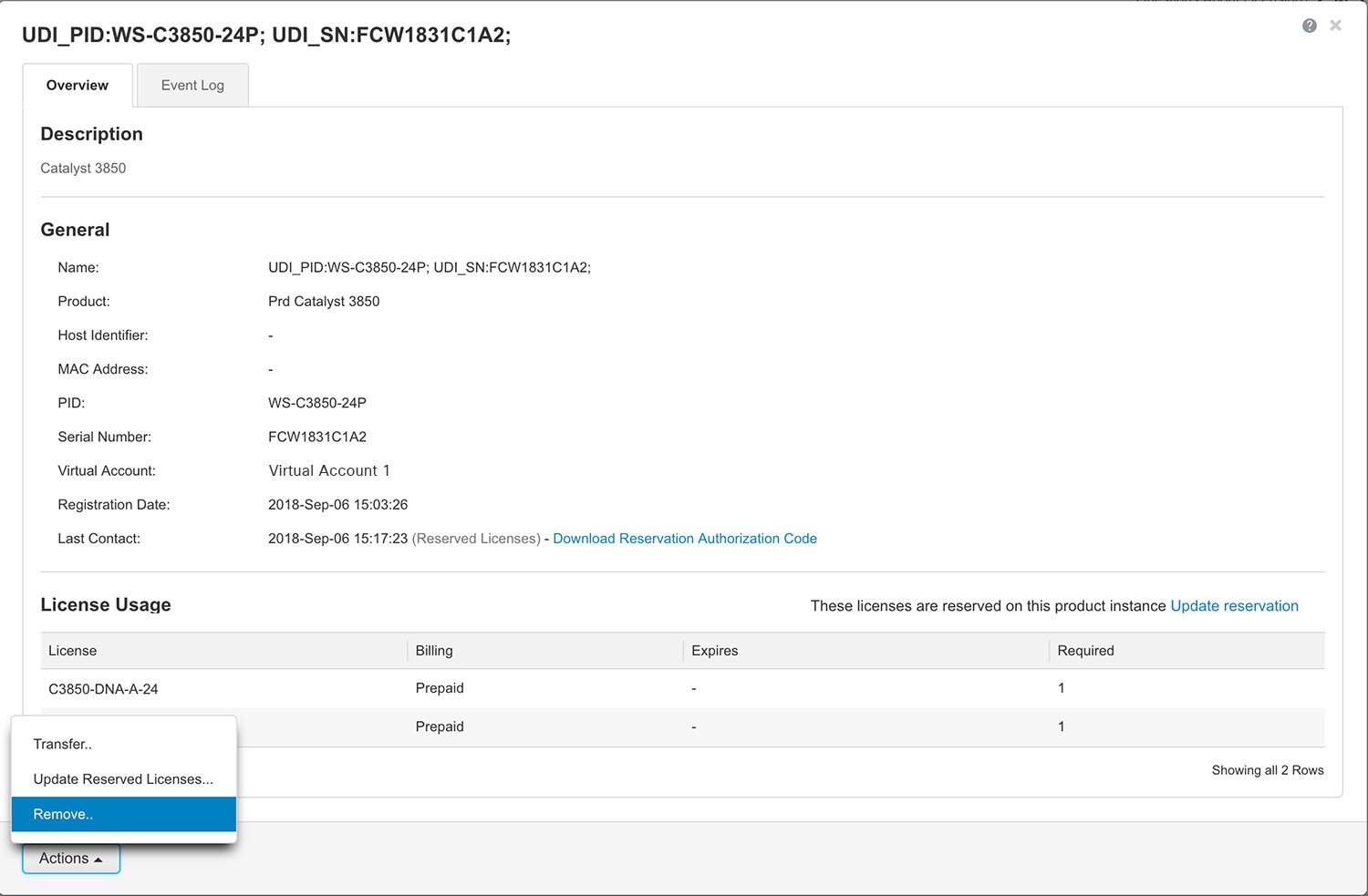The image size is (1368, 896).
Task: Close the product instance dialog
Action: (1335, 26)
